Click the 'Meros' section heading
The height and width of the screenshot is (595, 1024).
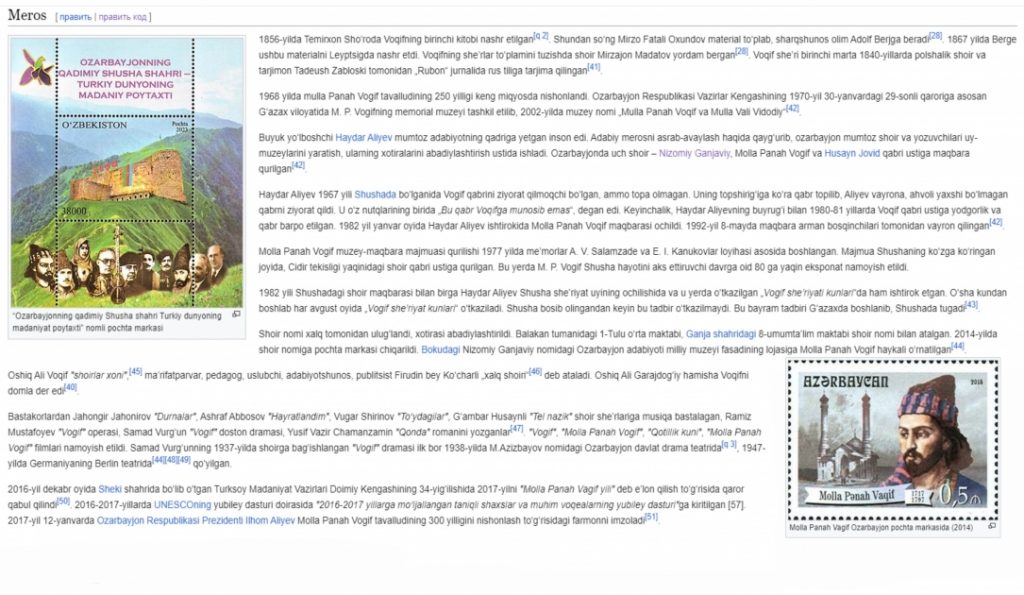(x=27, y=15)
